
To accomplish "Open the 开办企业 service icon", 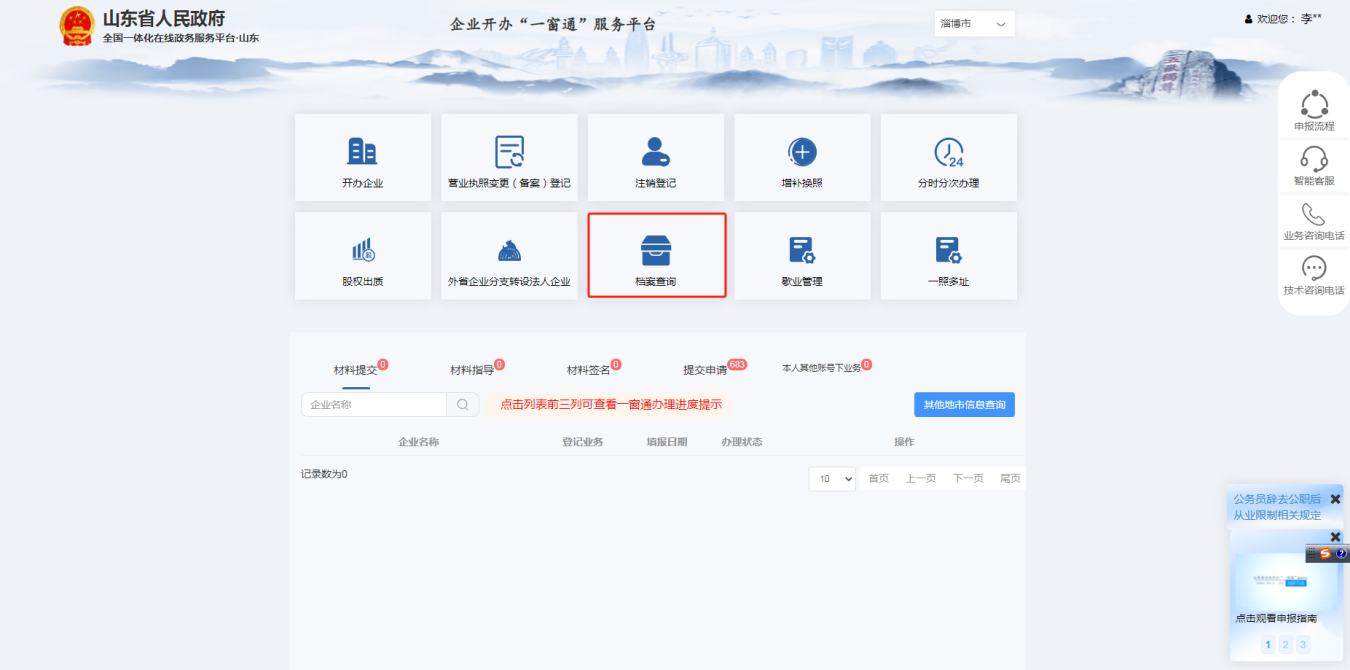I will coord(362,151).
